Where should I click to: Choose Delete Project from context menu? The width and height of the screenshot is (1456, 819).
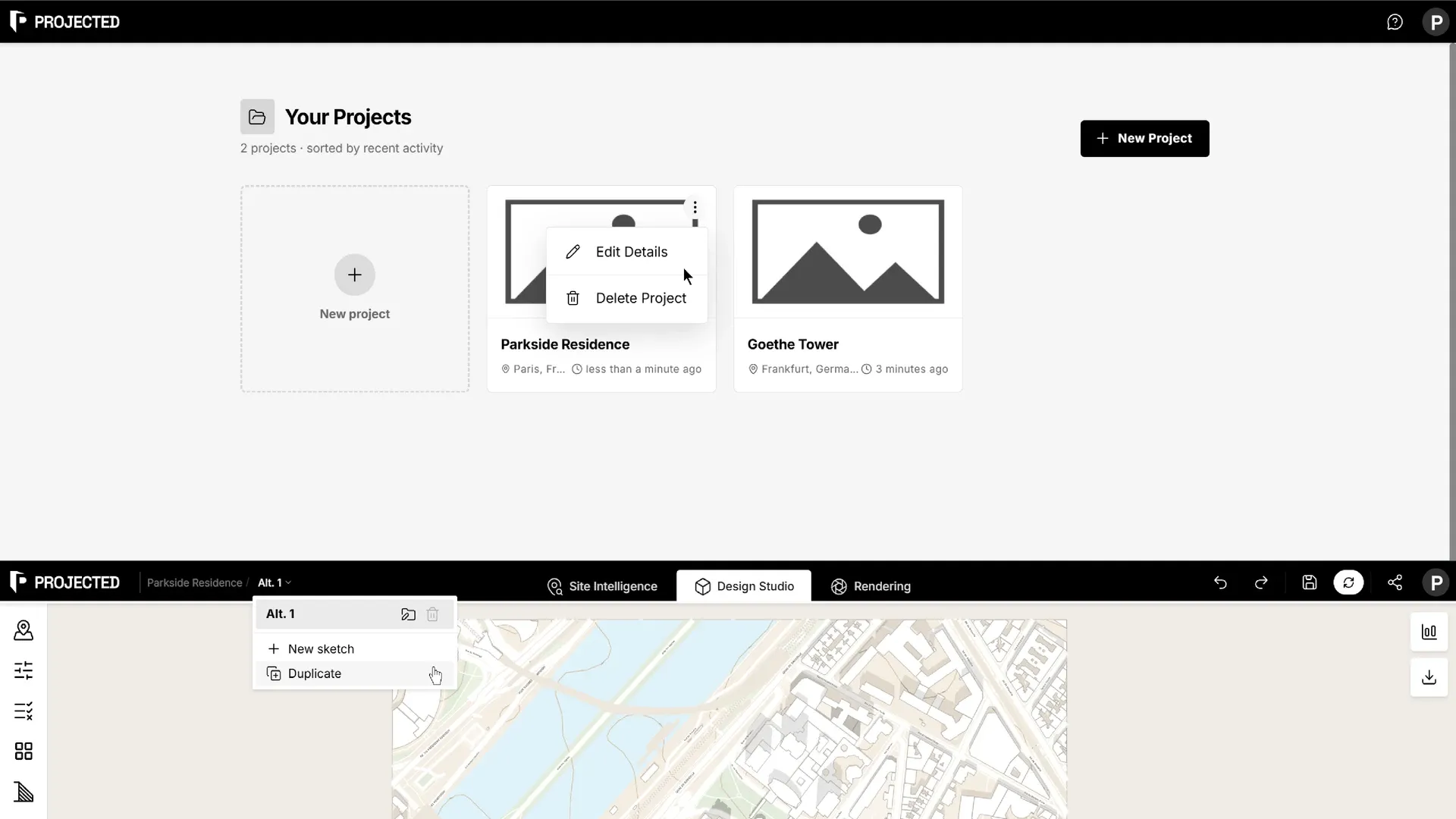pyautogui.click(x=626, y=298)
